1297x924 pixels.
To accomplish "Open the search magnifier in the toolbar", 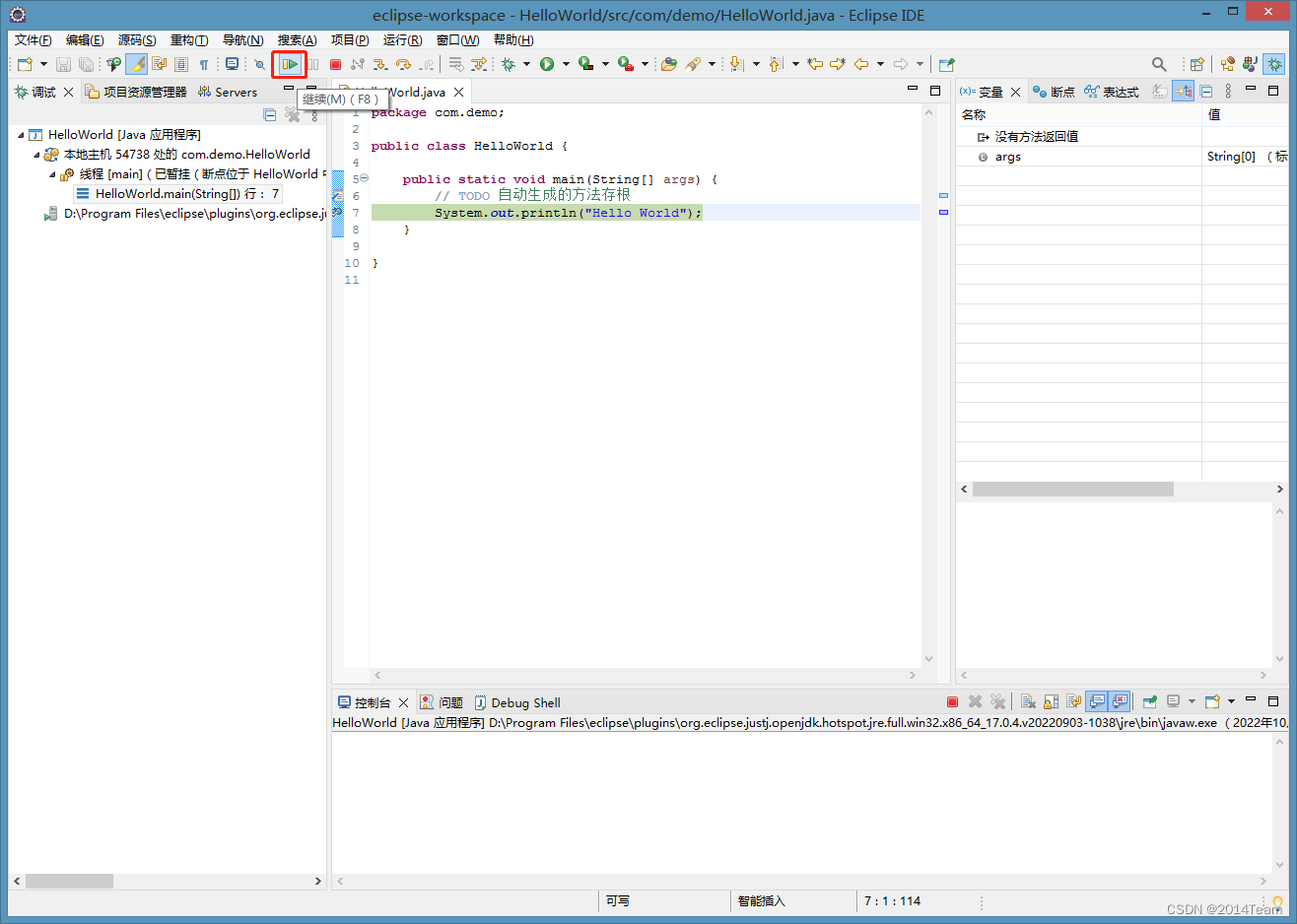I will pos(1159,65).
